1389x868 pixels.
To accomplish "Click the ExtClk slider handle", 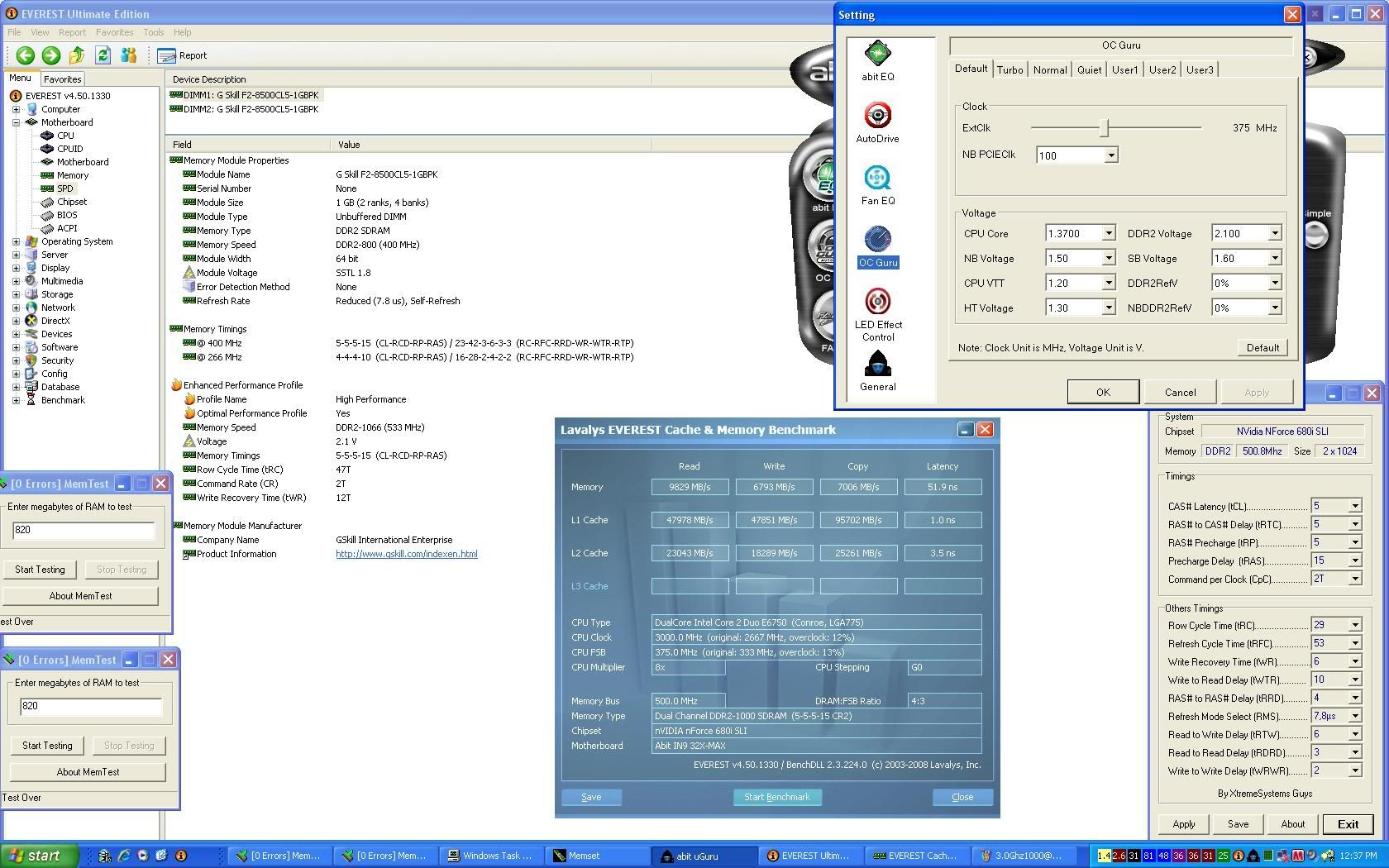I will click(1103, 128).
